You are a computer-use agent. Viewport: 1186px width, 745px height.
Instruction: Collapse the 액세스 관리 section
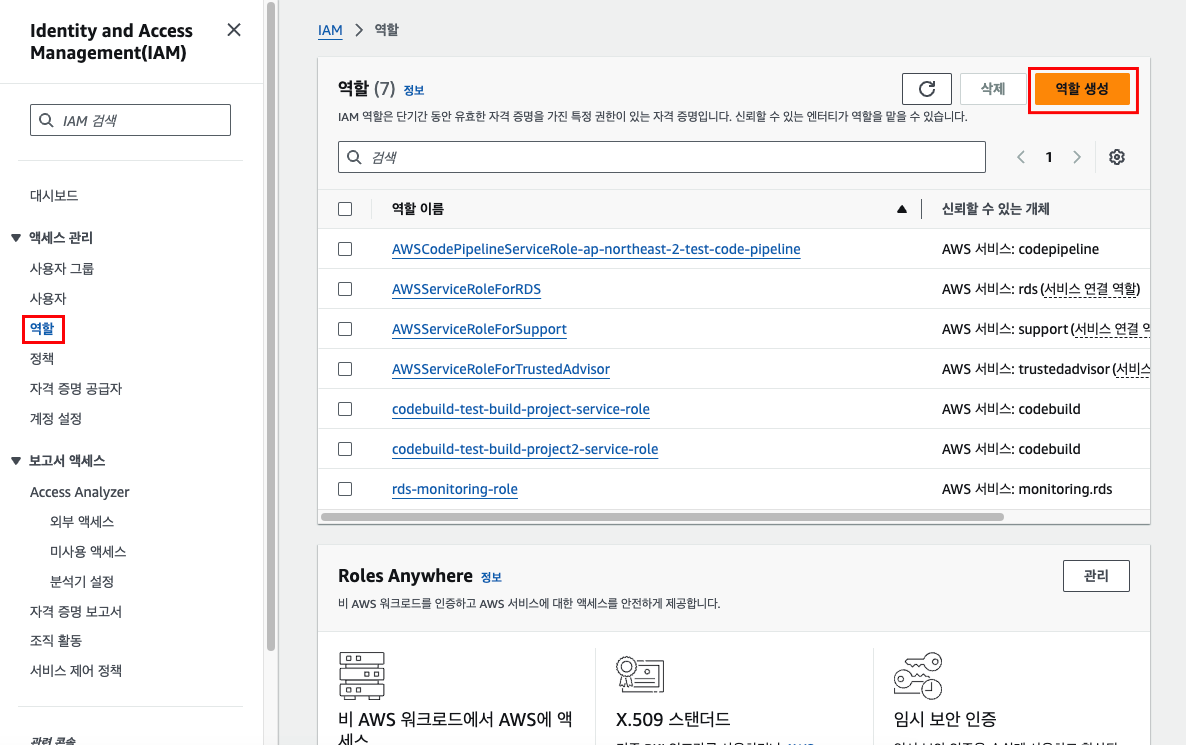16,238
